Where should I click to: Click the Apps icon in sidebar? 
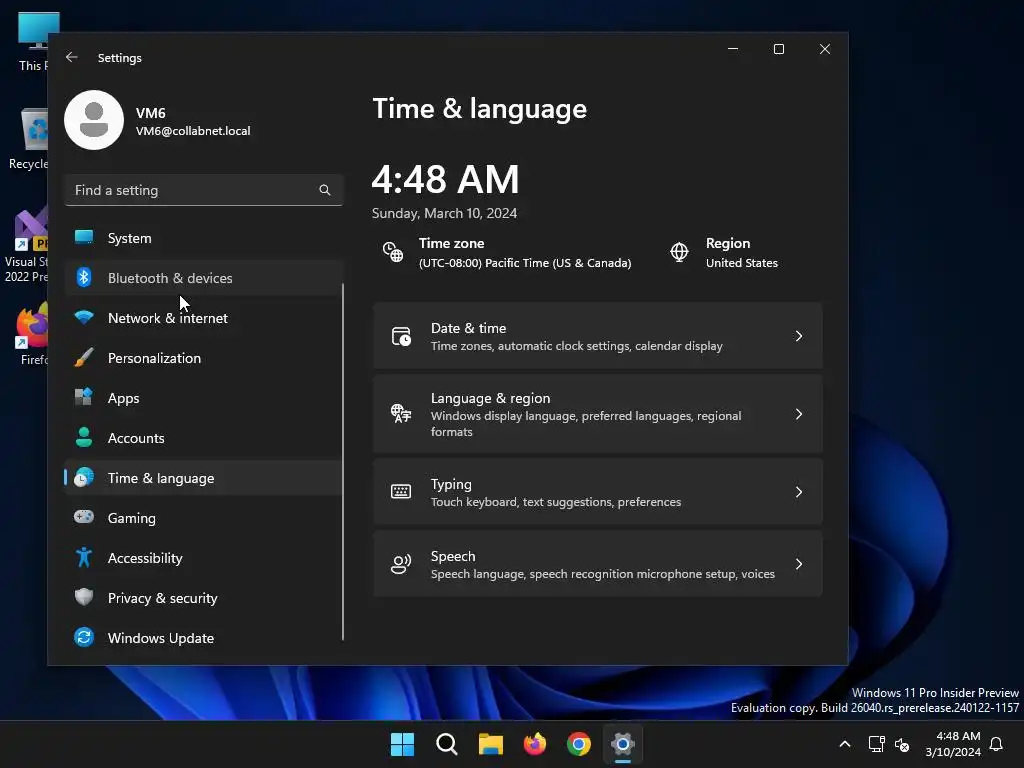click(x=84, y=397)
